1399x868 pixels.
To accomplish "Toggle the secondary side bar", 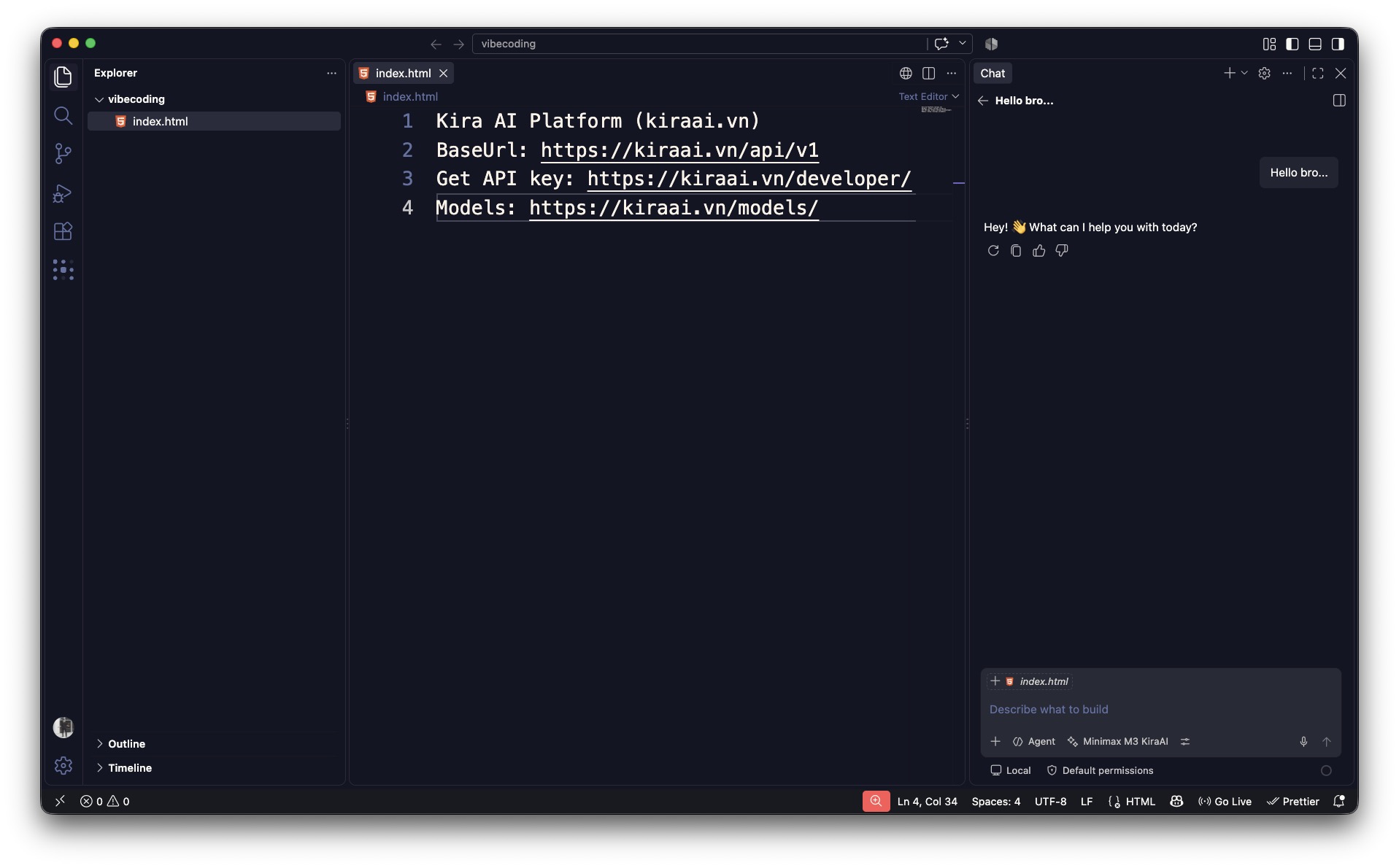I will coord(1338,44).
